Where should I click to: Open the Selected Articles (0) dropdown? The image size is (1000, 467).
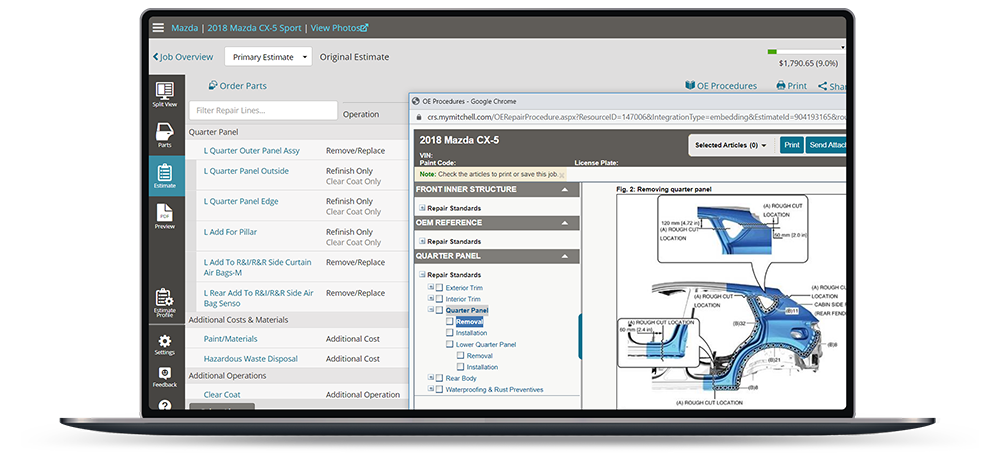(x=731, y=145)
